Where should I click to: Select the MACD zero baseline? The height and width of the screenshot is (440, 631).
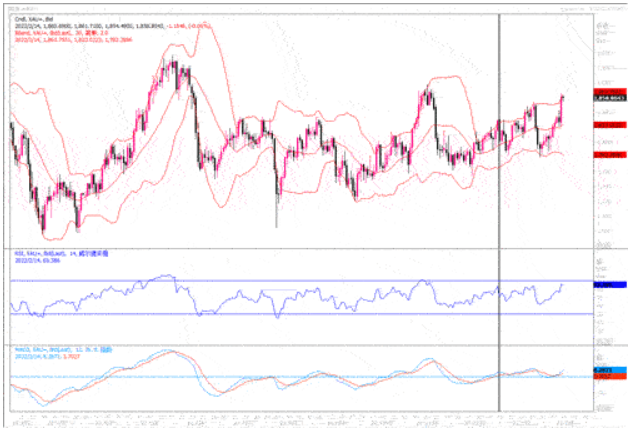pyautogui.click(x=300, y=377)
